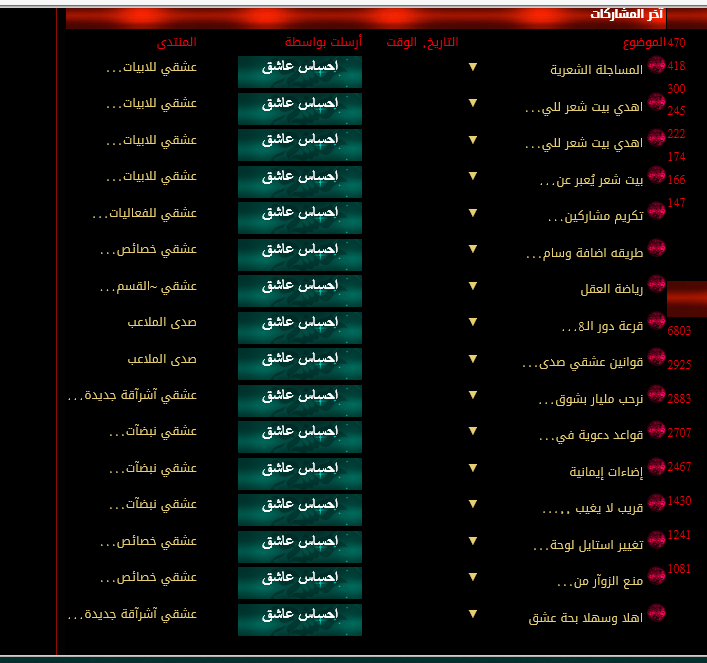Viewport: 707px width, 663px height.
Task: Click the yellow arrow in the إضاءات إيمانية row
Action: 473,468
